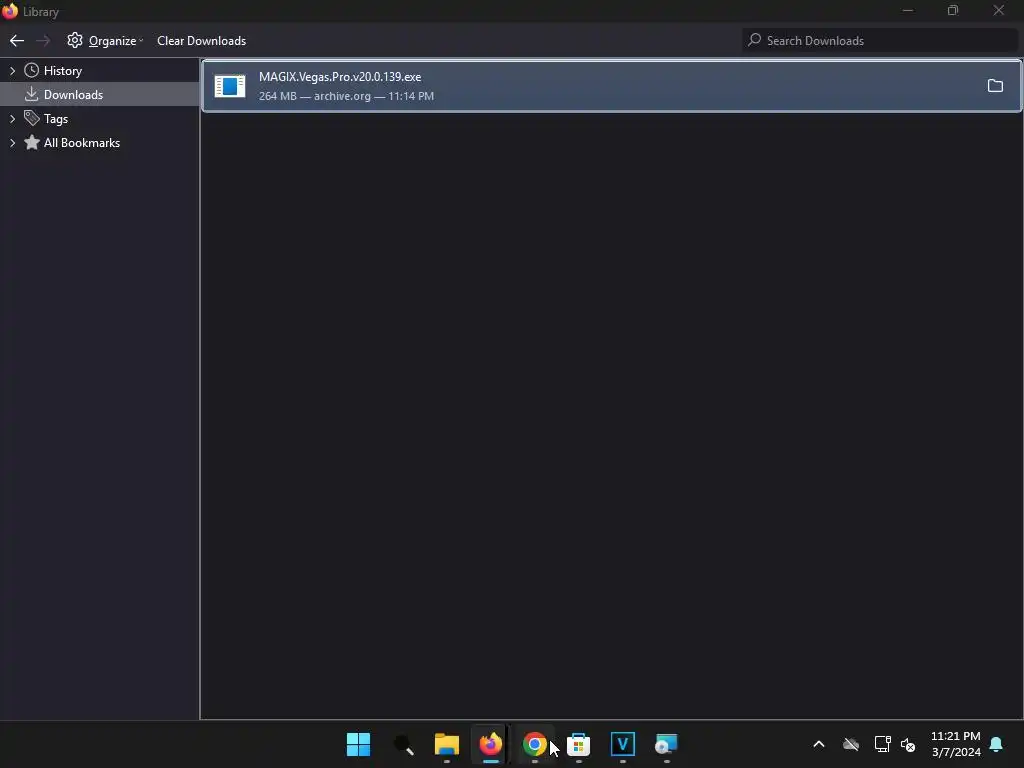Screen dimensions: 1024x768
Task: Close the Library window
Action: tap(999, 10)
